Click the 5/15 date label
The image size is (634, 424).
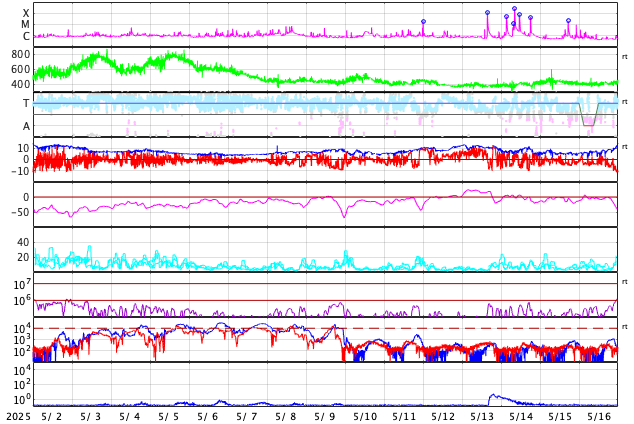[560, 416]
